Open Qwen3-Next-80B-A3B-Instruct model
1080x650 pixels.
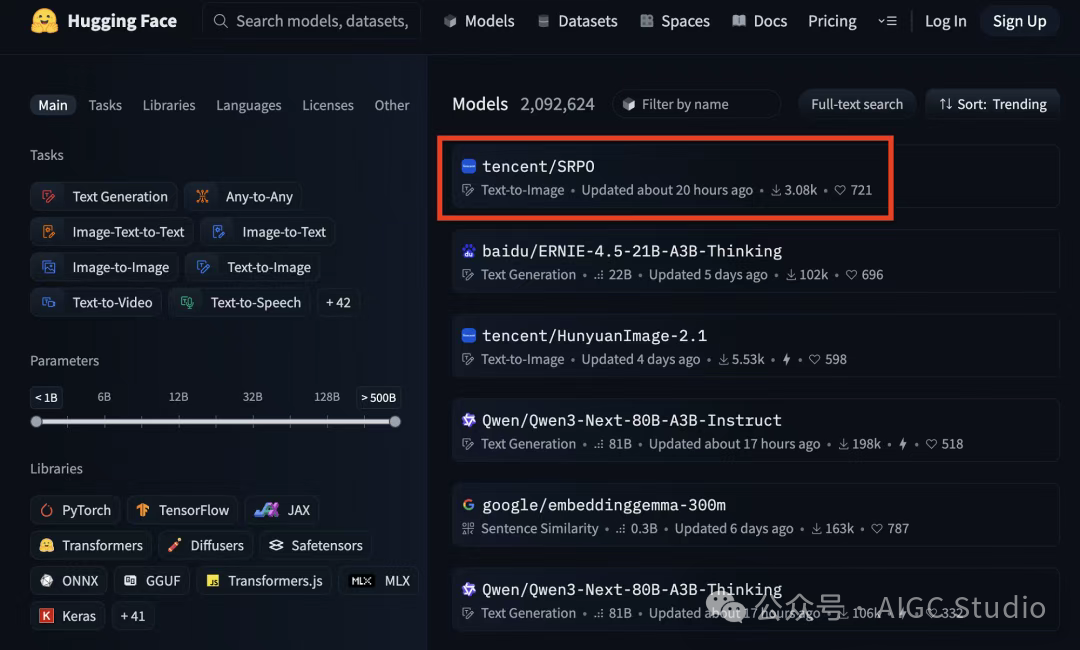(755, 431)
